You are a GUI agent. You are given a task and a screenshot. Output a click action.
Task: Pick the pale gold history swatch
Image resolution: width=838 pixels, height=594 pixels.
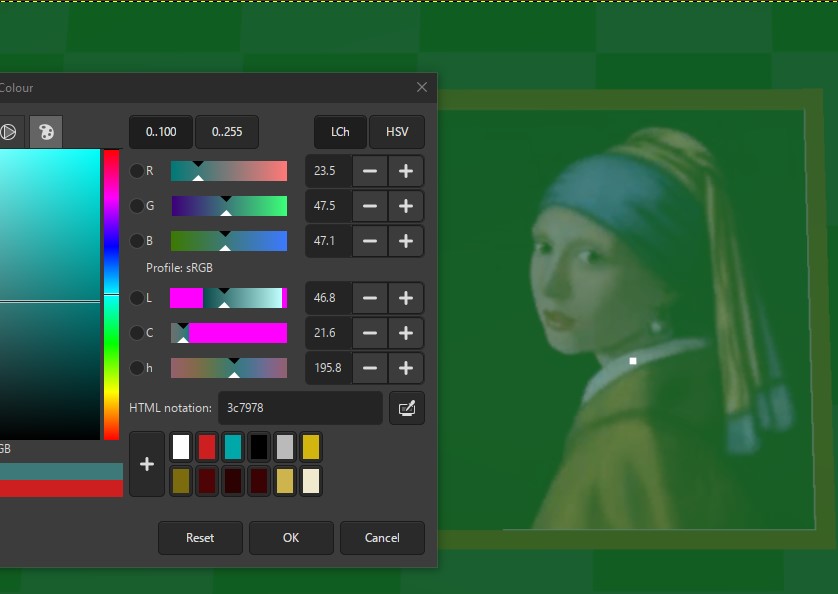click(285, 481)
